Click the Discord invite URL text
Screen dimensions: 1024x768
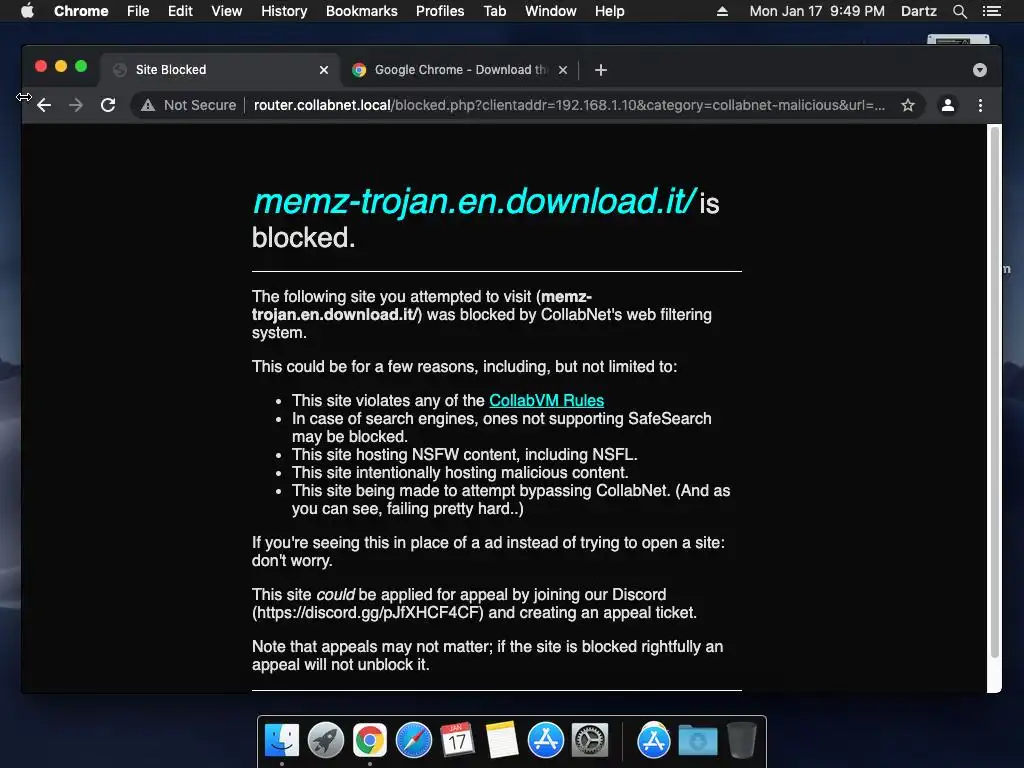coord(369,613)
